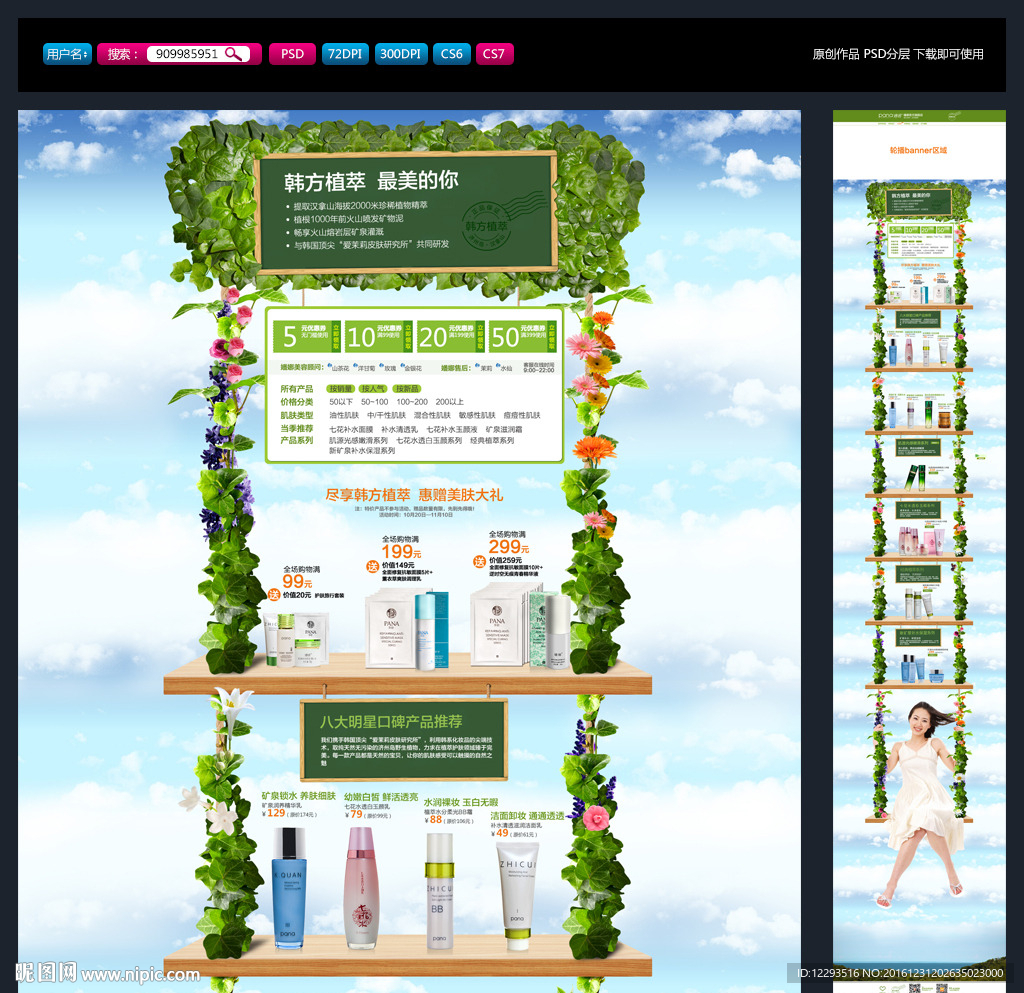Click the top-right text 原创作品 PSD分层 下载即可使用
This screenshot has height=993, width=1024.
click(x=898, y=54)
